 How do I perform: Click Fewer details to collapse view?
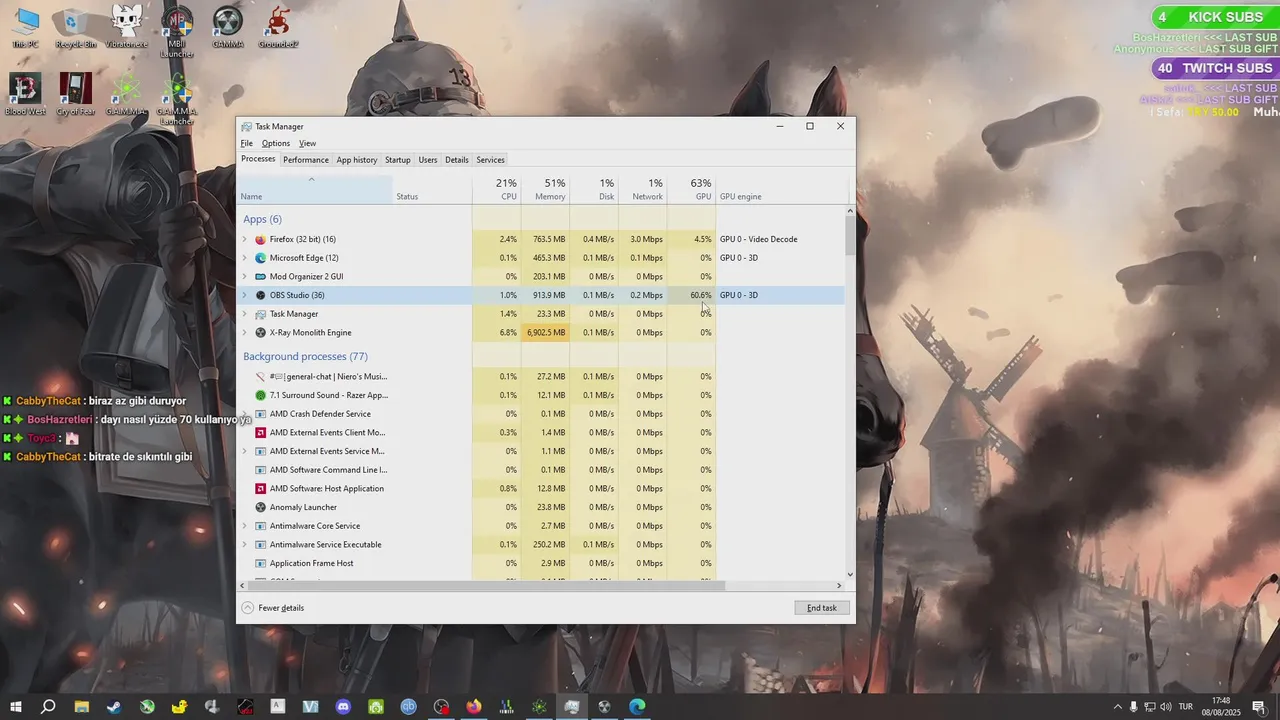pos(273,608)
